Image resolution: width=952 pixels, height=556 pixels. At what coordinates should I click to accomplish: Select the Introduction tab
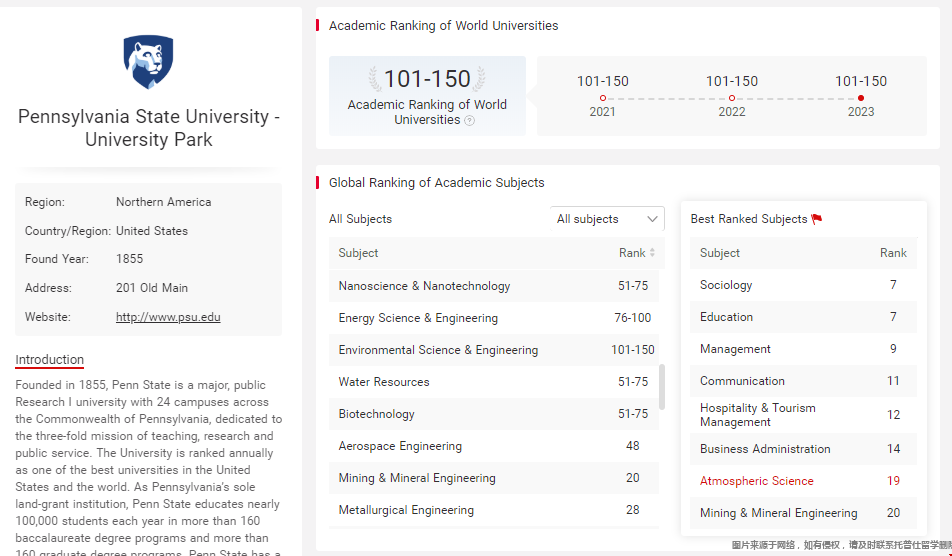[50, 359]
